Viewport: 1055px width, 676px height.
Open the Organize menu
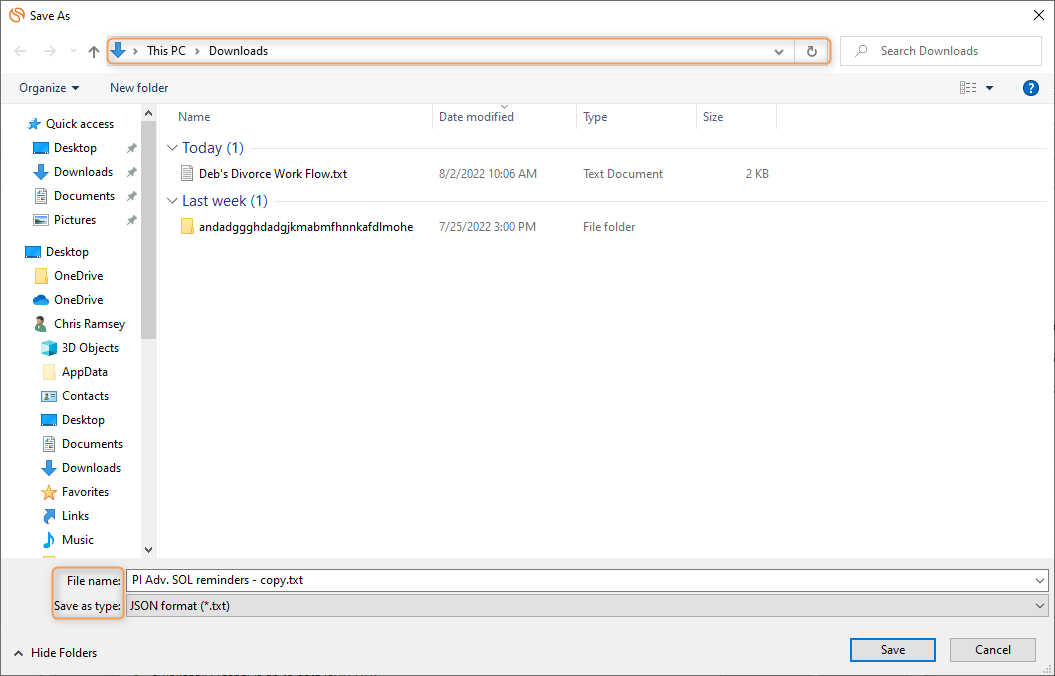coord(47,88)
